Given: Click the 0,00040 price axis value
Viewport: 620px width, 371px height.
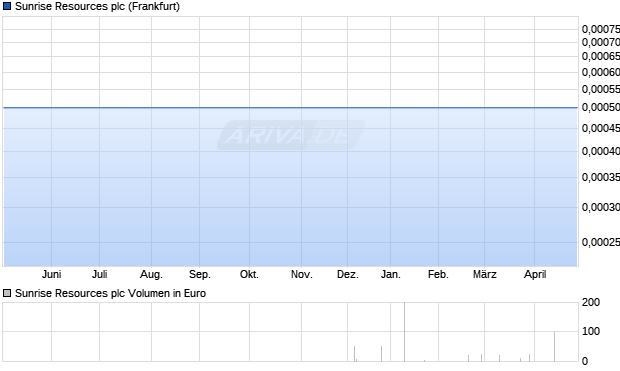Looking at the screenshot, I should 601,151.
